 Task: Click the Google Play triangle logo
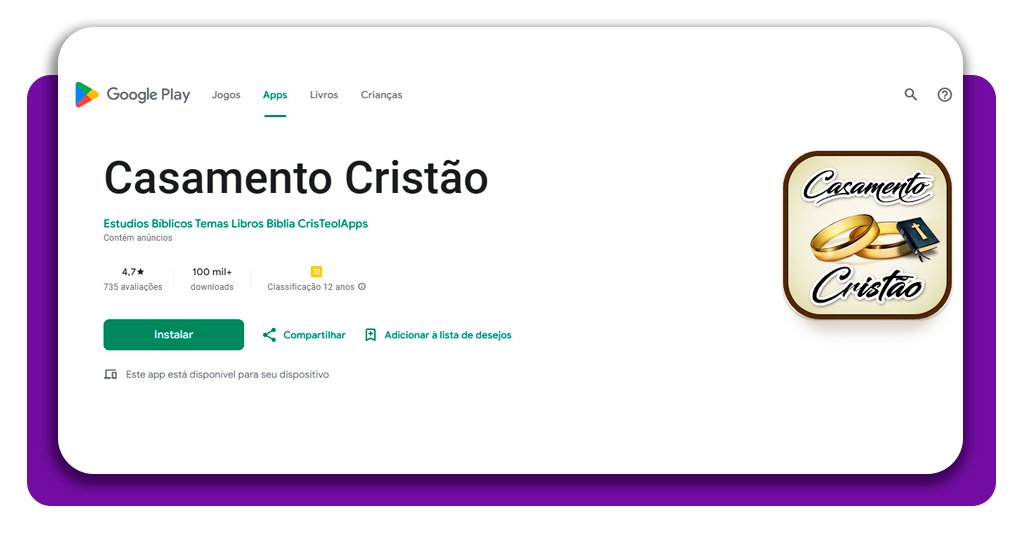[x=87, y=95]
